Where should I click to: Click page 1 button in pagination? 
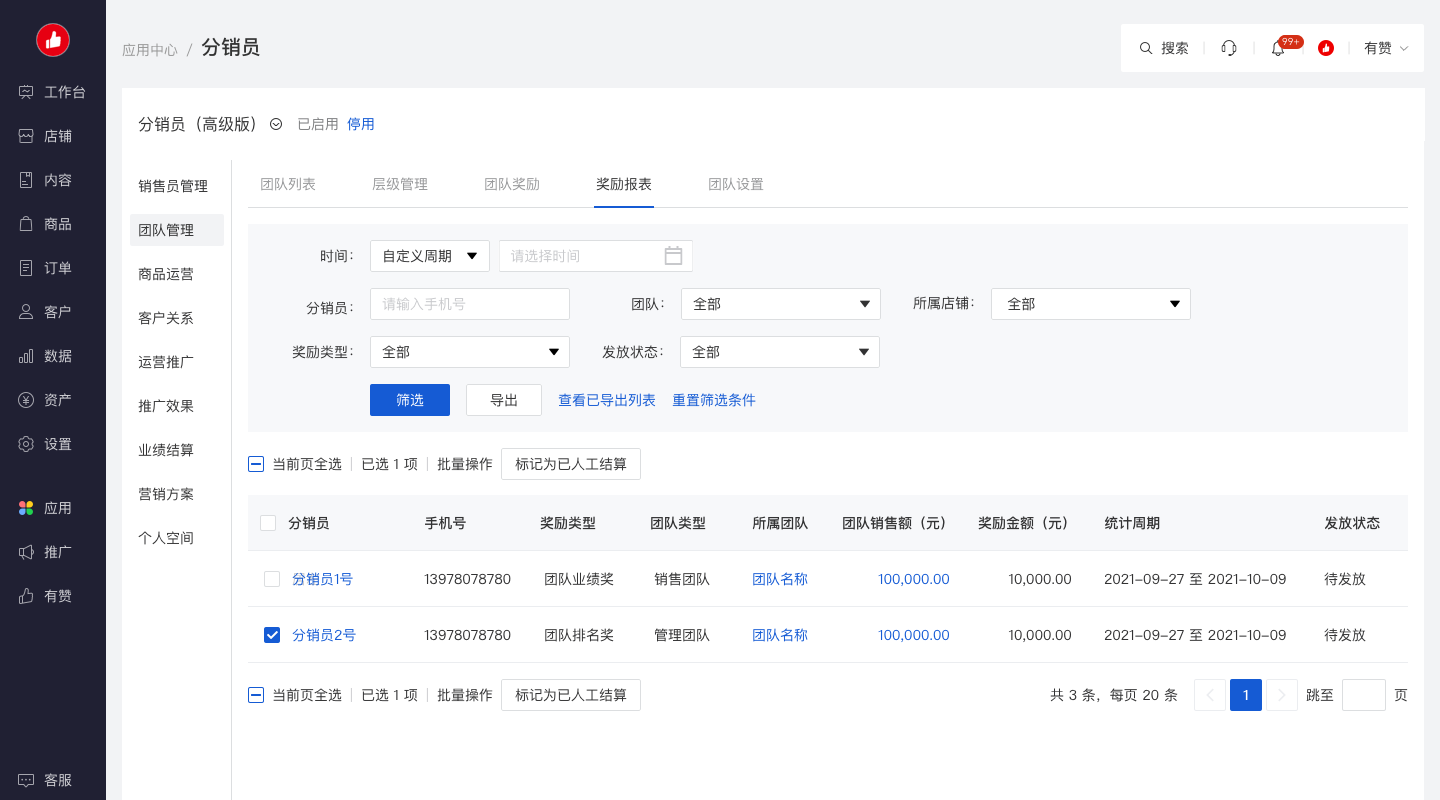[1246, 695]
